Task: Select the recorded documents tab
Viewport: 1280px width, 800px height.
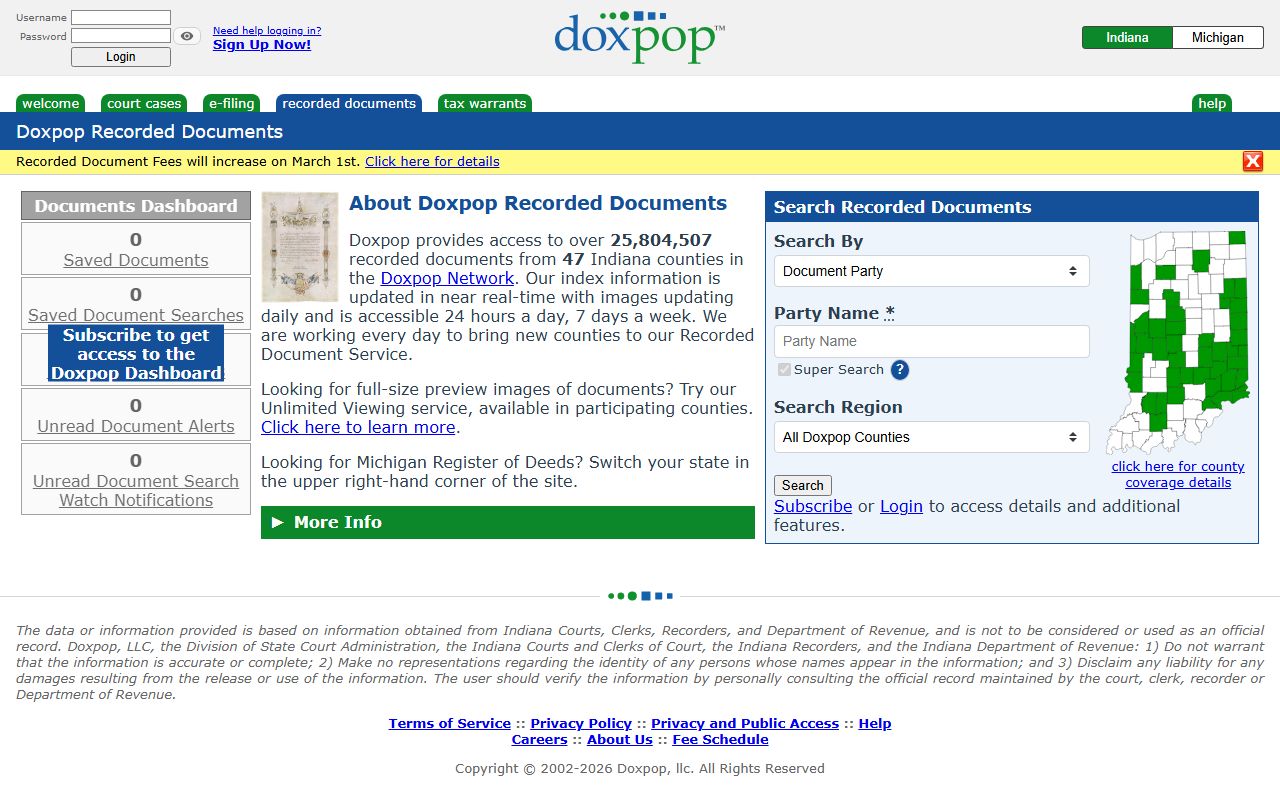Action: (349, 103)
